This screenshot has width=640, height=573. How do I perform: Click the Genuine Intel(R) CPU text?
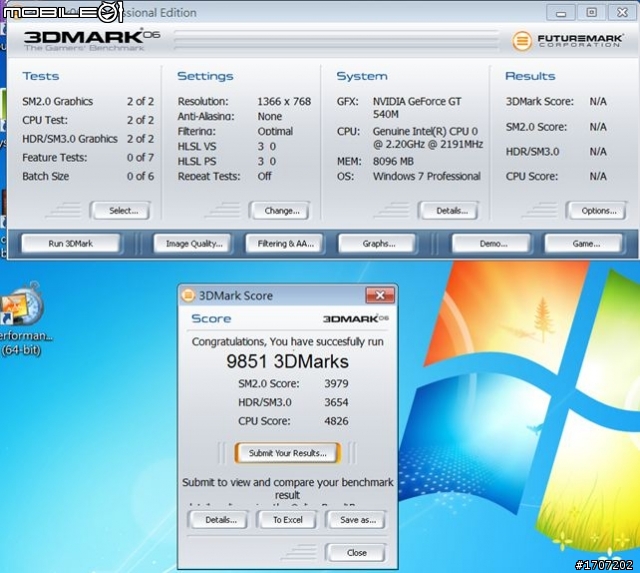coord(428,138)
